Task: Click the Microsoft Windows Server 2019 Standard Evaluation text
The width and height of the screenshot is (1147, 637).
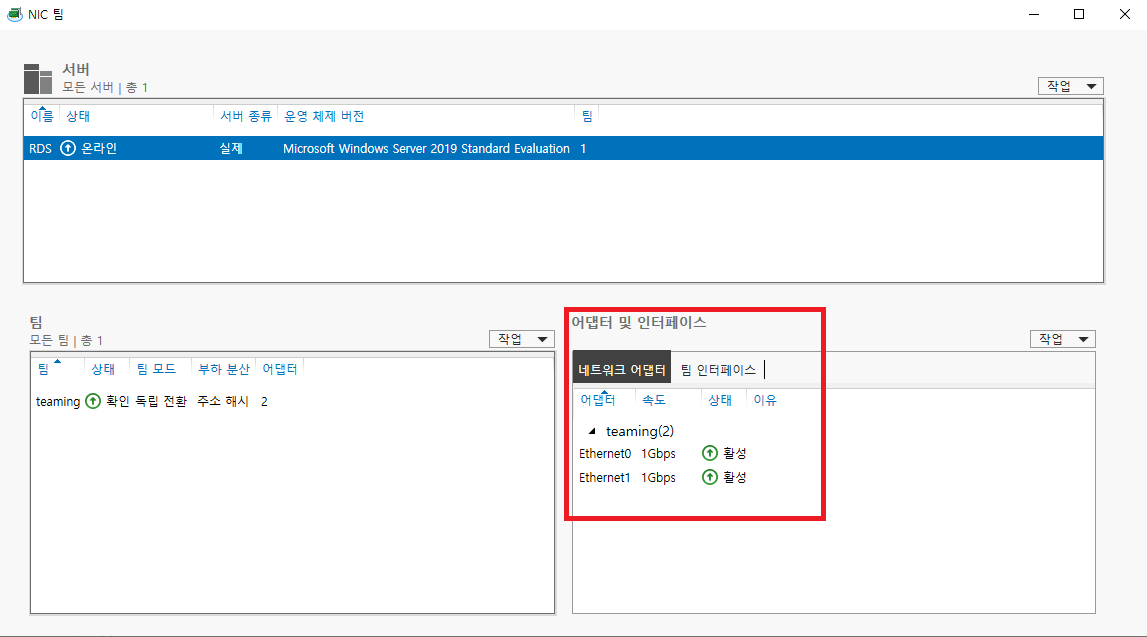Action: (426, 148)
